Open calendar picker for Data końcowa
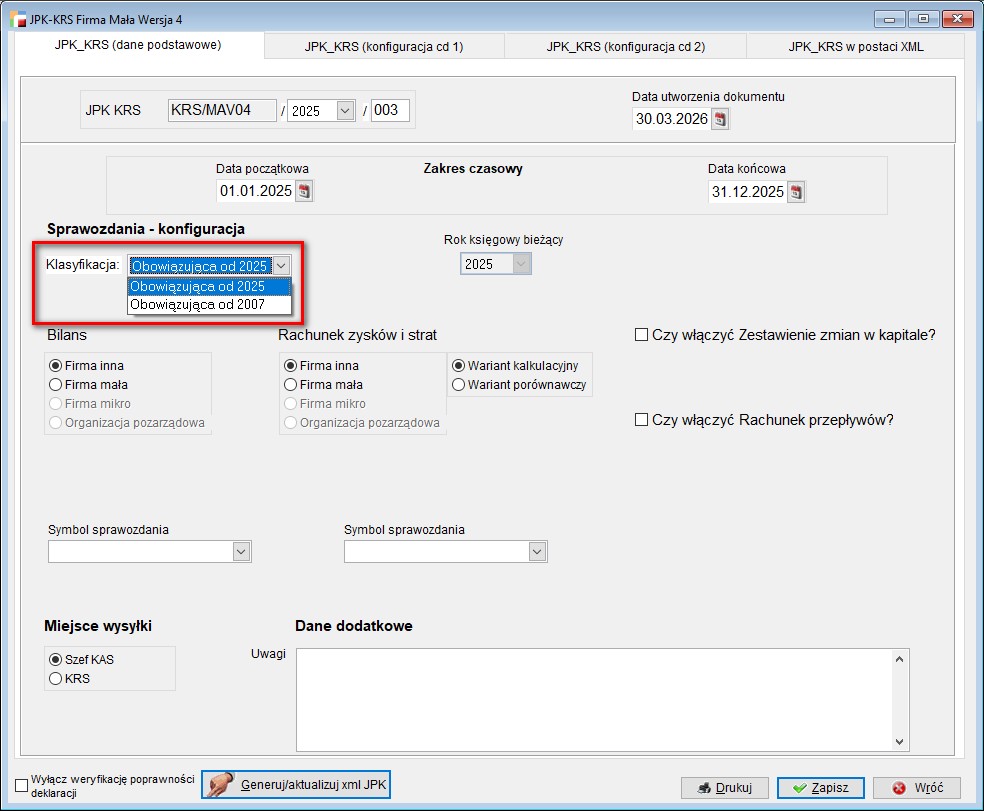 point(796,192)
